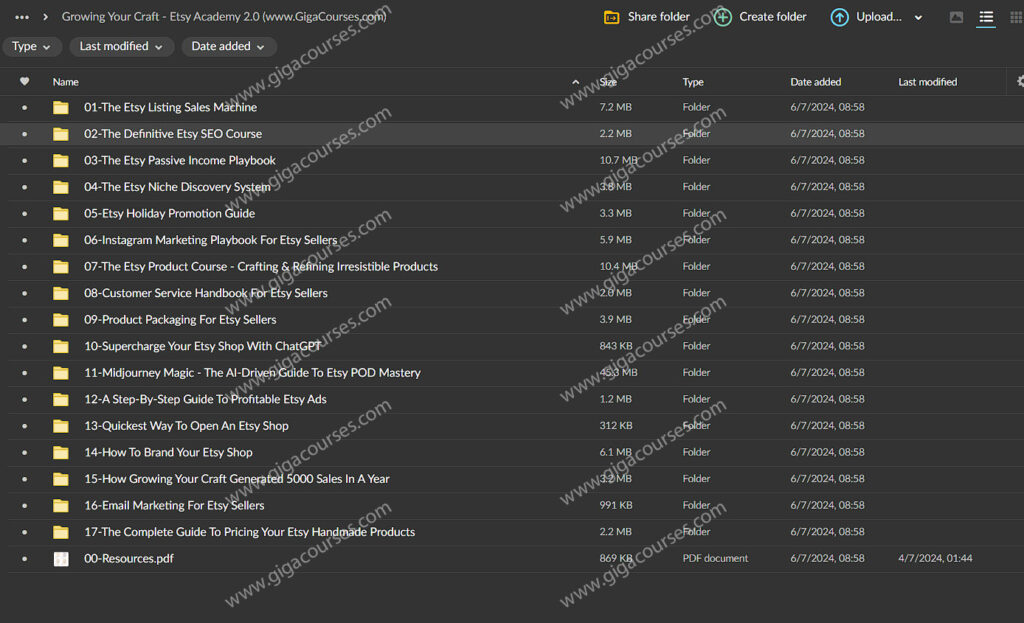
Task: Sort by the Size column header
Action: [x=608, y=82]
